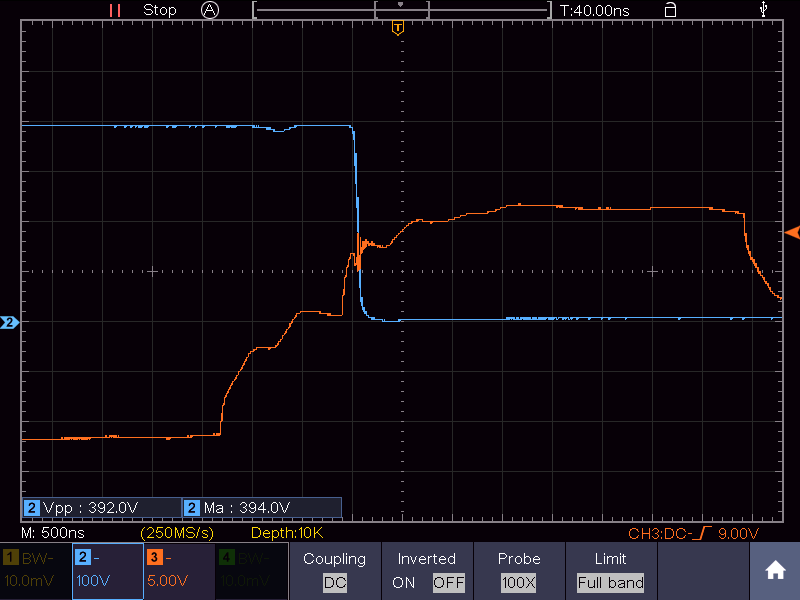Set Inverted to OFF
This screenshot has height=600, width=800.
(448, 583)
